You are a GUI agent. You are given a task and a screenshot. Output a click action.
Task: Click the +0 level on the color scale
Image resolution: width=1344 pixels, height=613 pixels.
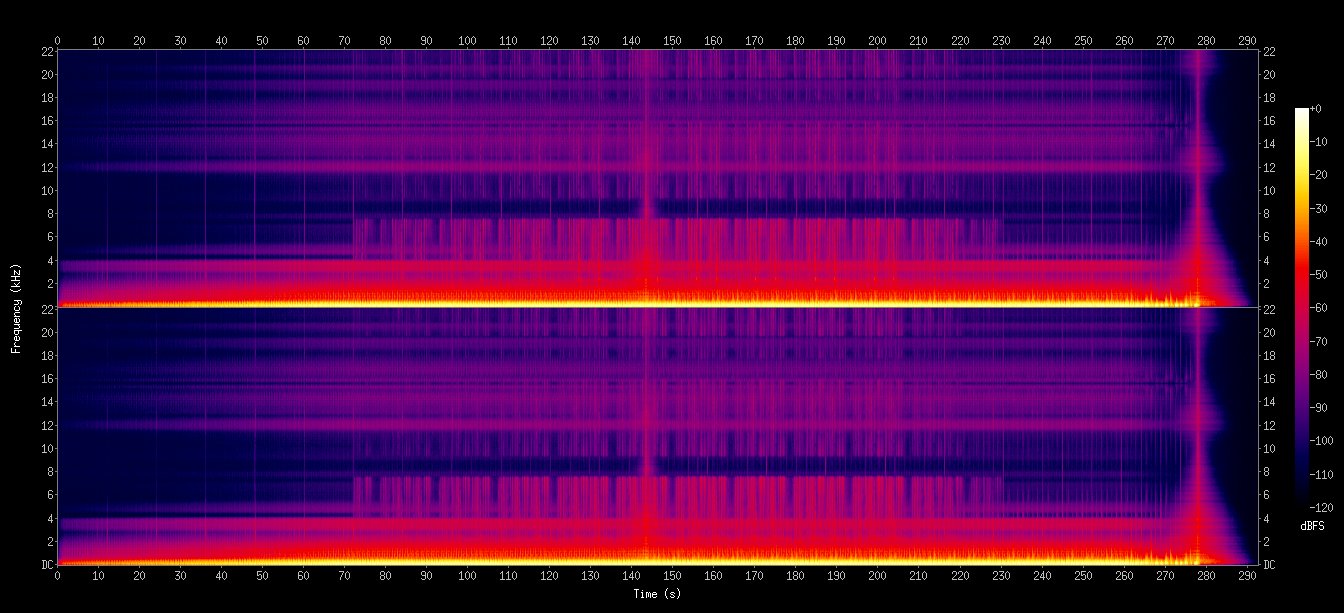click(1315, 108)
